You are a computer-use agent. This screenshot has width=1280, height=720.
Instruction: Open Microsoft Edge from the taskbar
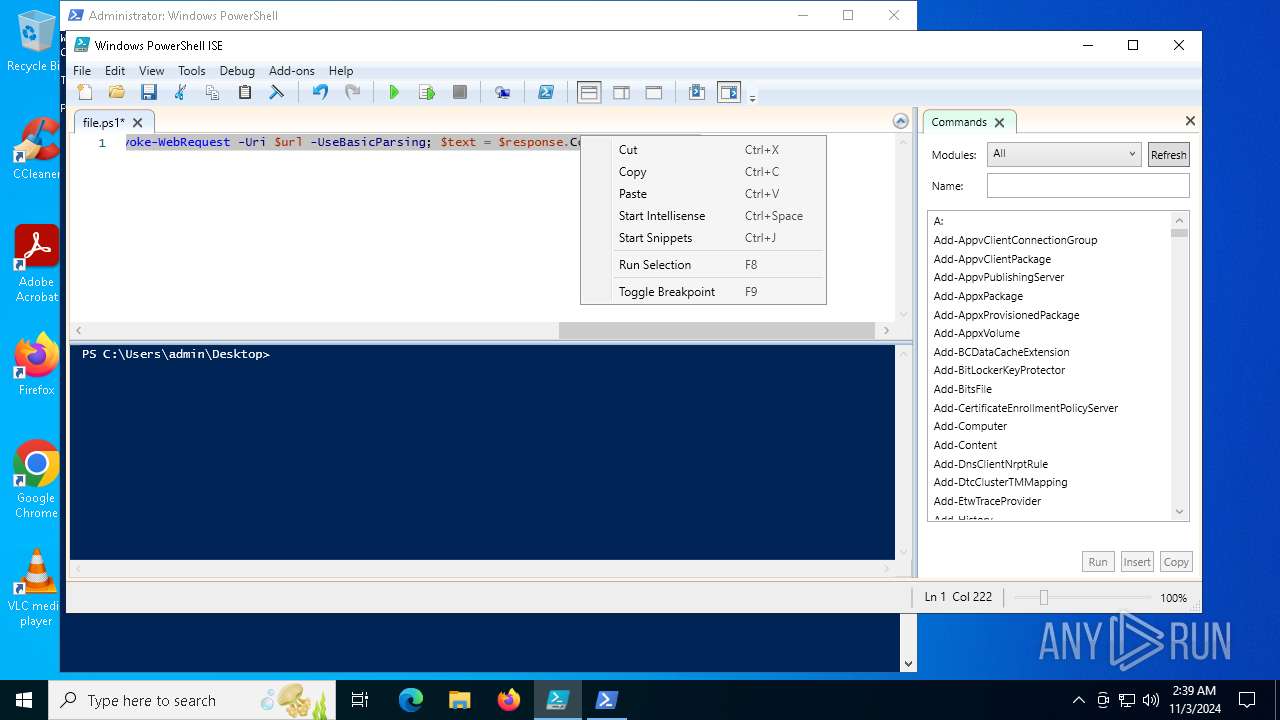[x=411, y=700]
